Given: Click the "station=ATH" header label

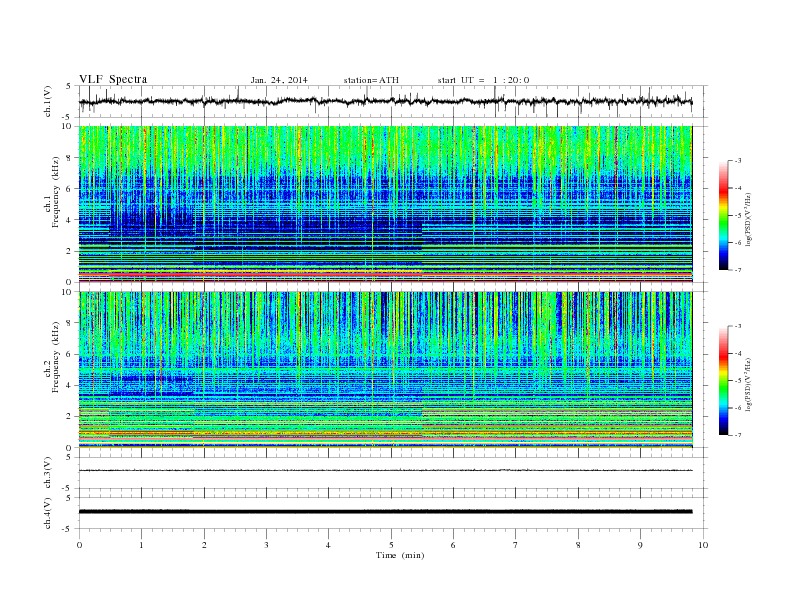Looking at the screenshot, I should 371,80.
